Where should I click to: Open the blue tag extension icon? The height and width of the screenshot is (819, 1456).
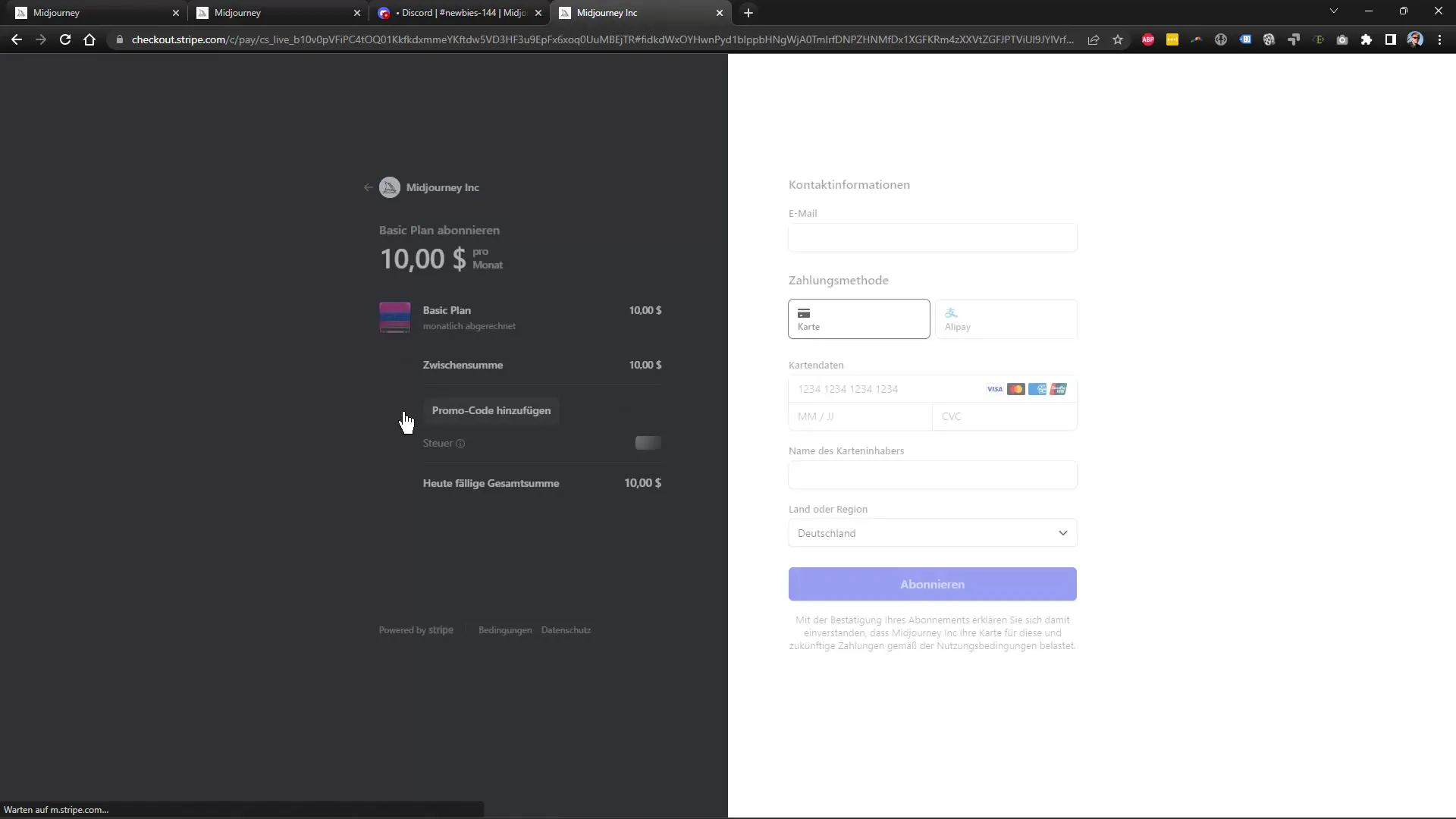tap(1245, 39)
